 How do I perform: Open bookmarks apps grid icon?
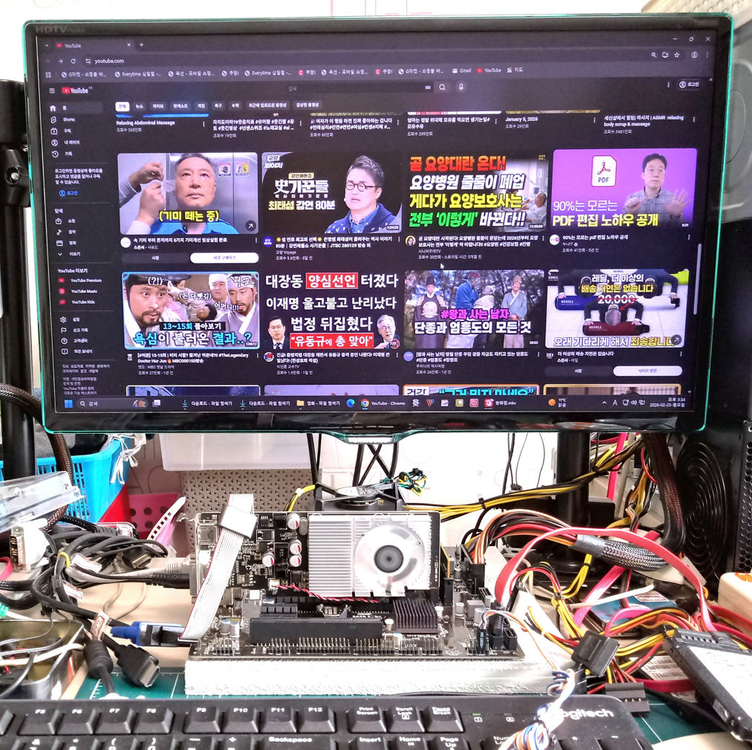point(48,75)
